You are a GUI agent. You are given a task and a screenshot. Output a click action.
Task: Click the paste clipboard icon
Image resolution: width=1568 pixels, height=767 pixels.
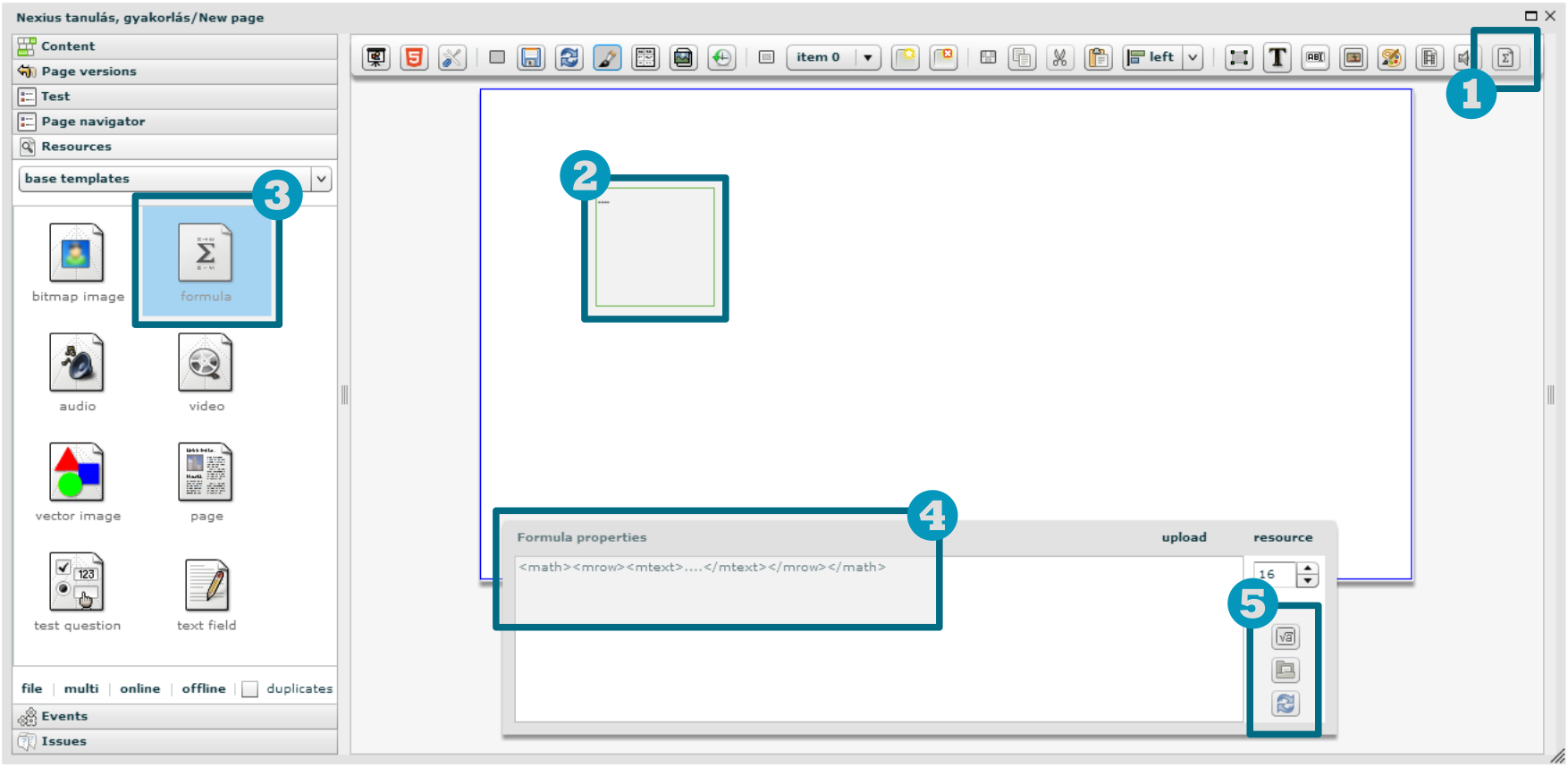(1098, 58)
